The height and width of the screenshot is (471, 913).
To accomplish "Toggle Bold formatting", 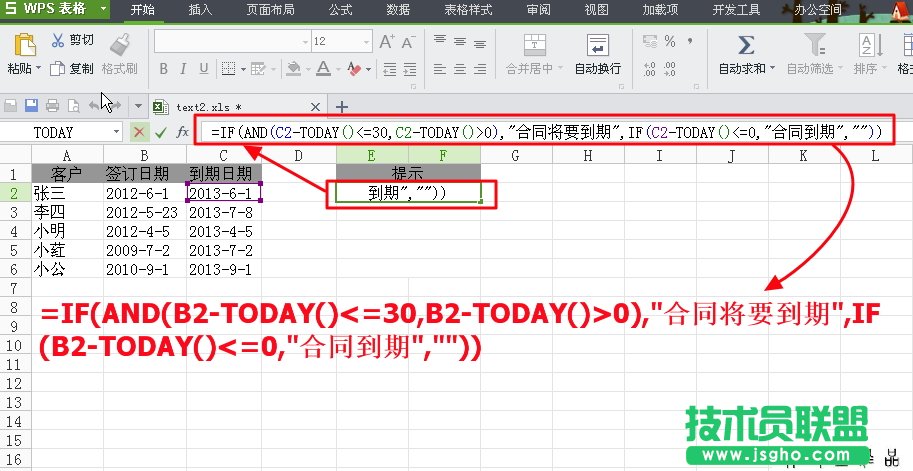I will click(x=164, y=69).
